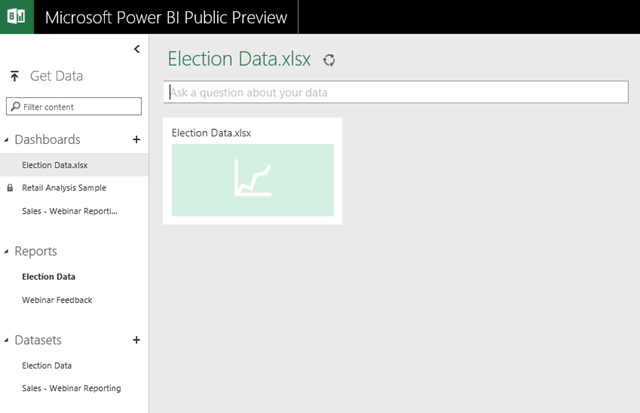This screenshot has height=413, width=640.
Task: Click the Power BI logo icon
Action: pyautogui.click(x=17, y=17)
